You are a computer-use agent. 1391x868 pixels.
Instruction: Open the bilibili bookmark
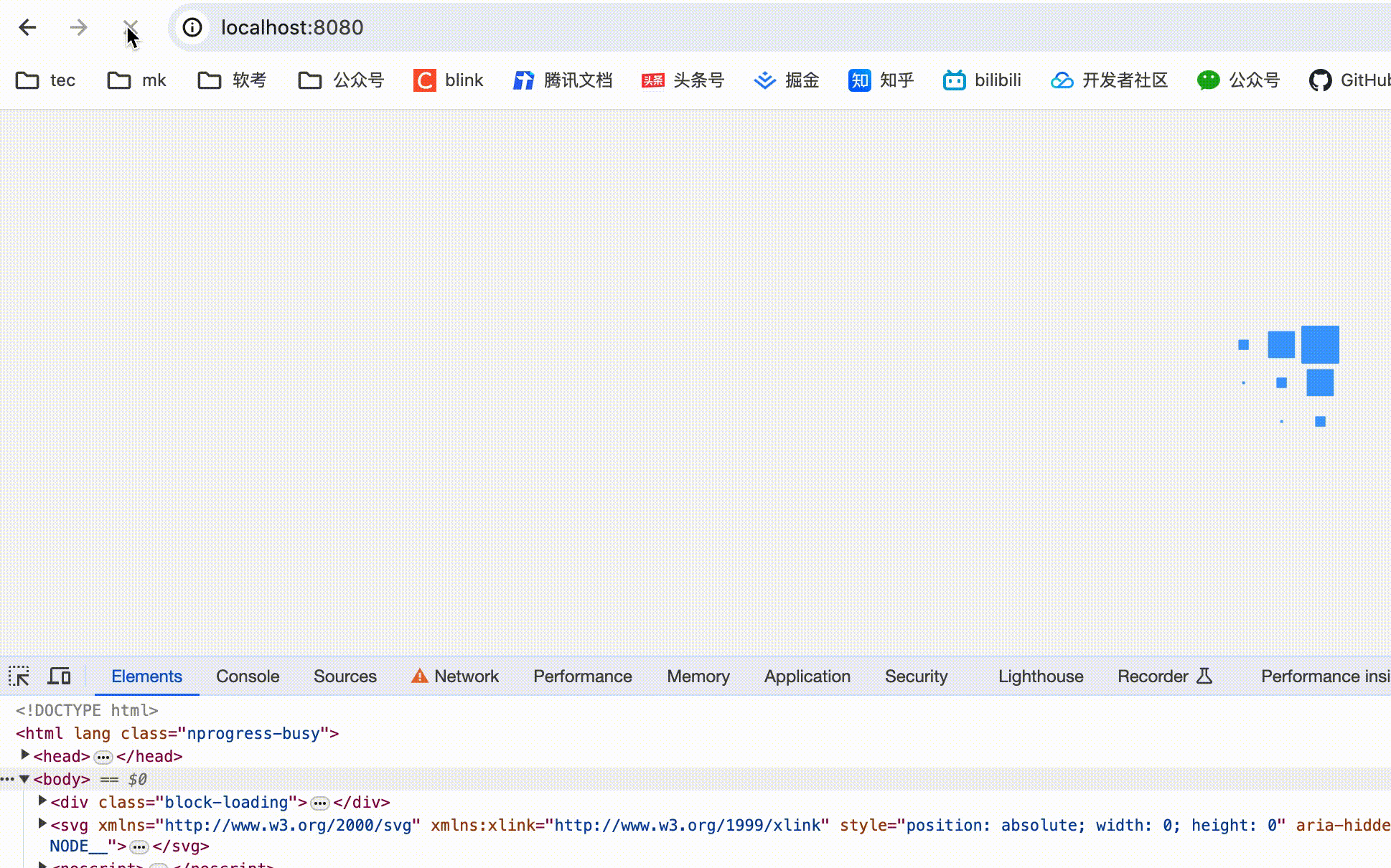click(981, 80)
